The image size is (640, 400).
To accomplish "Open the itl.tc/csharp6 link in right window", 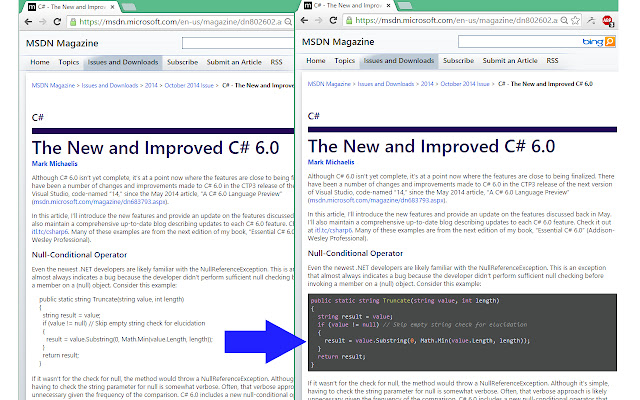I will (333, 231).
